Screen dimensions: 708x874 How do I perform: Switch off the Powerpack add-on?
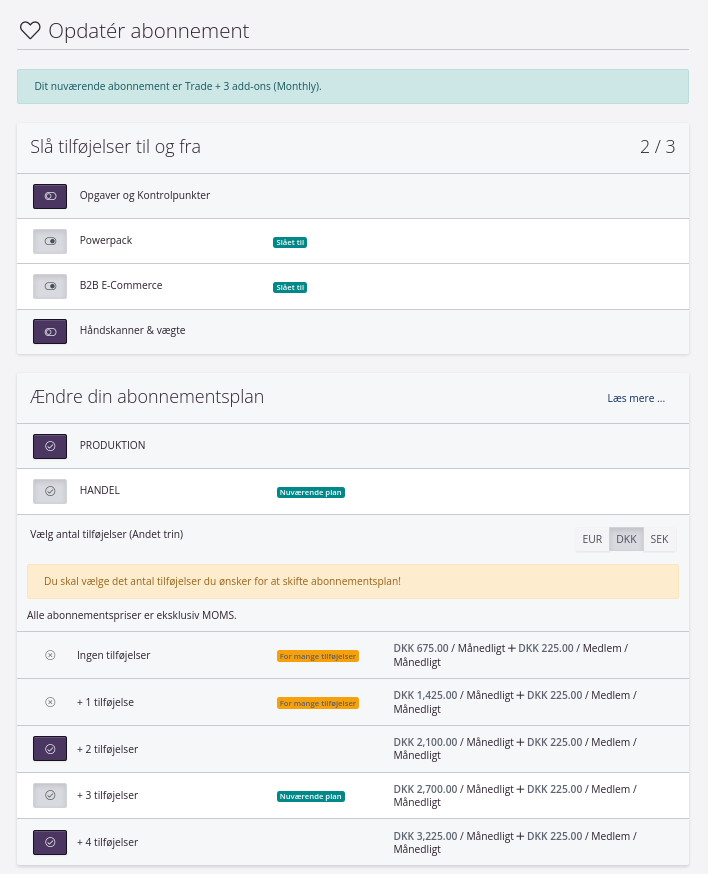tap(50, 241)
